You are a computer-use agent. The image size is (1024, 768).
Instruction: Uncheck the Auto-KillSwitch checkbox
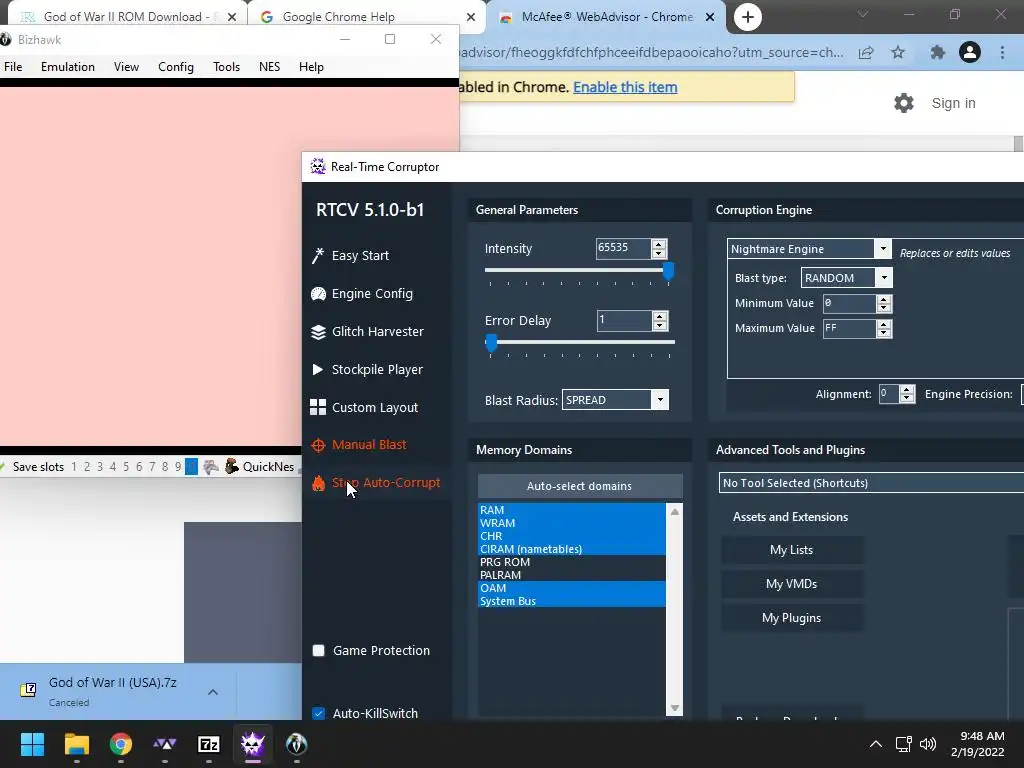(x=319, y=713)
